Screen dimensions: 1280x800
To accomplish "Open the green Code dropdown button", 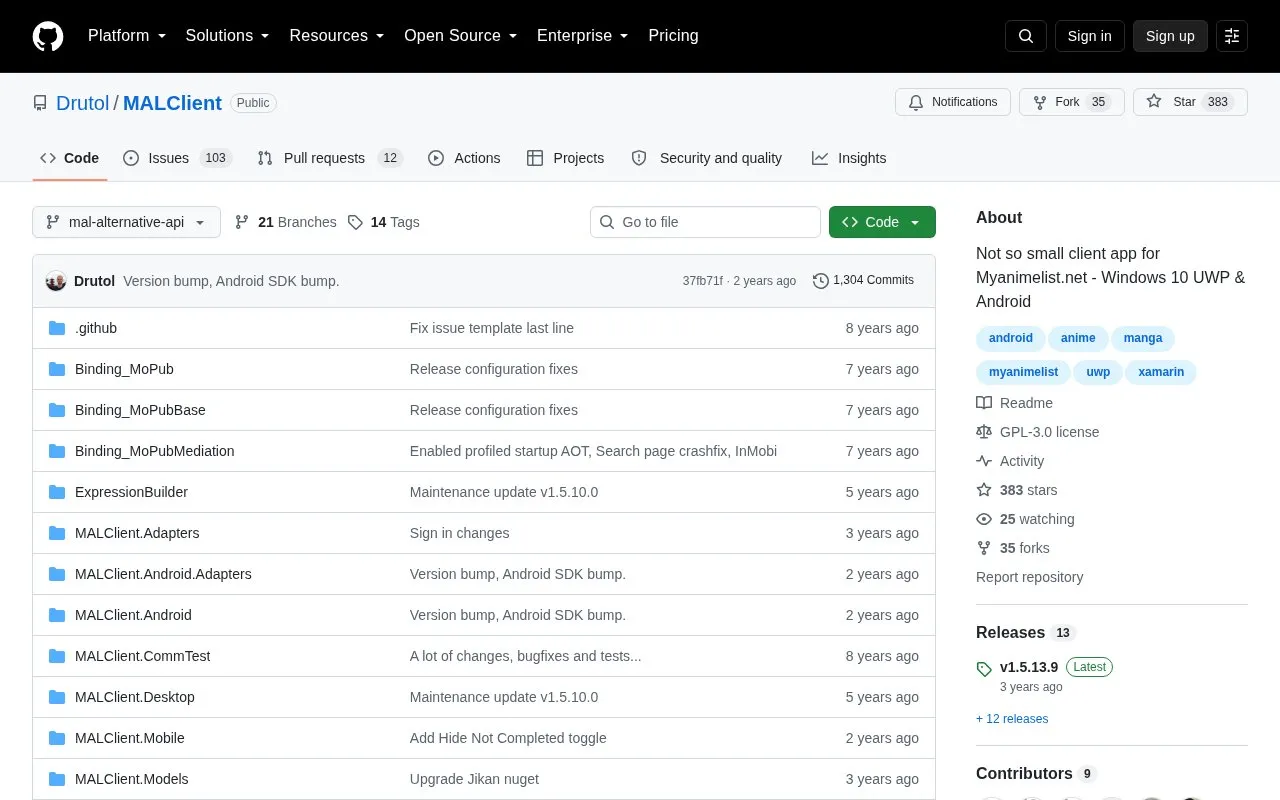I will tap(882, 222).
